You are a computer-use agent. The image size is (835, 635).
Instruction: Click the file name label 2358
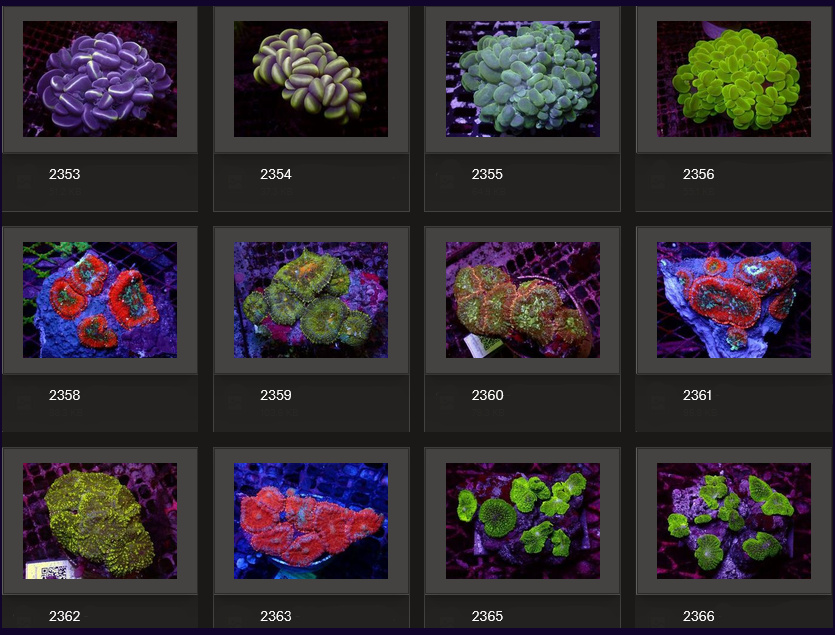[64, 395]
